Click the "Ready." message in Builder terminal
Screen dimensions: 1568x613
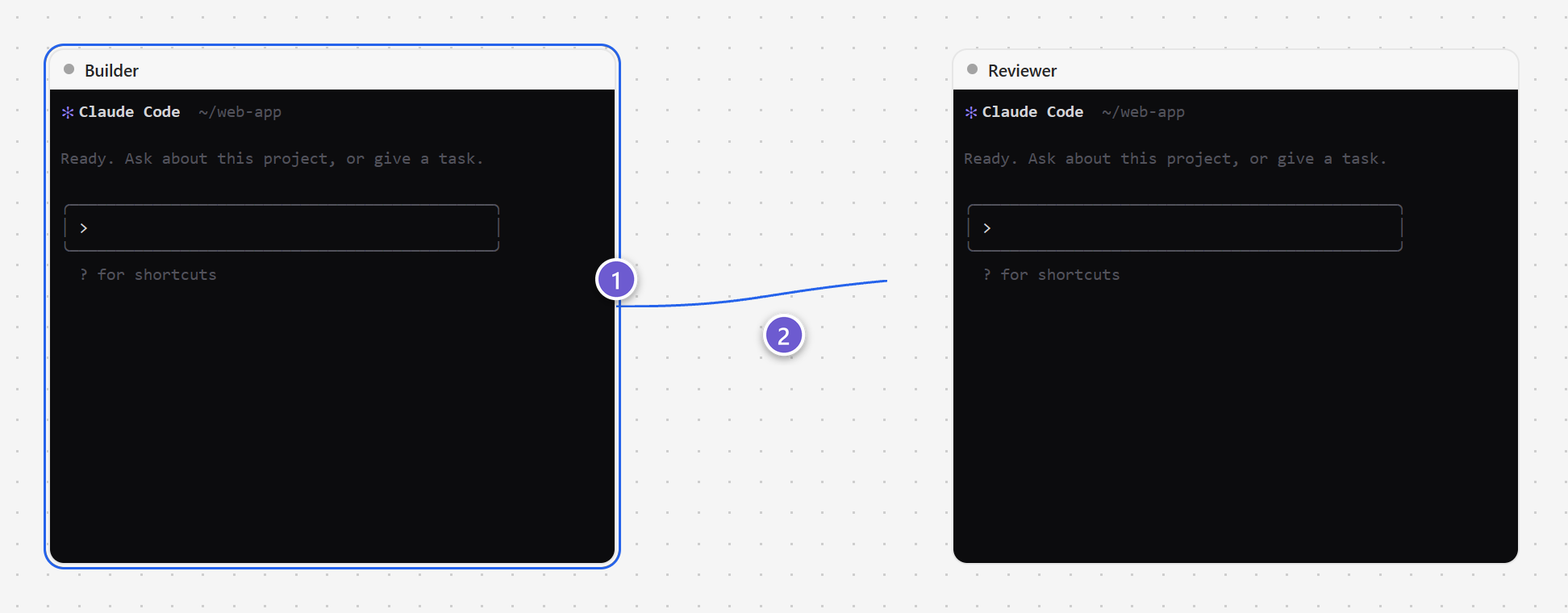(x=272, y=159)
